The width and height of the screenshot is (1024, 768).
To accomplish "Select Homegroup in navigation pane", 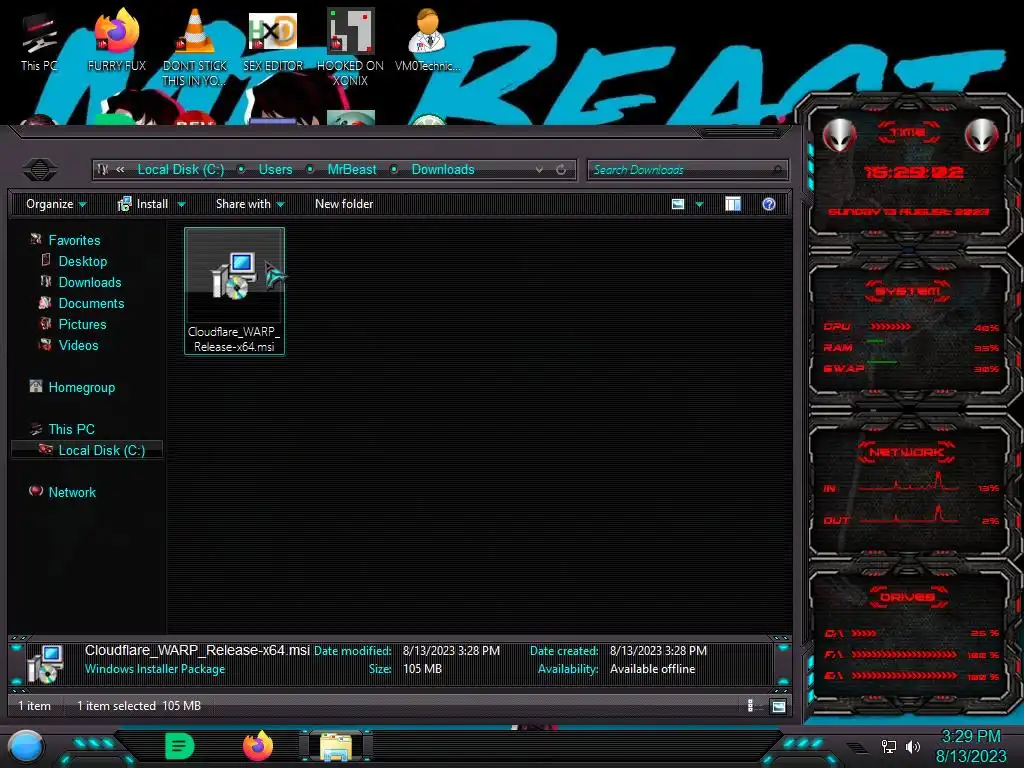I will [82, 387].
